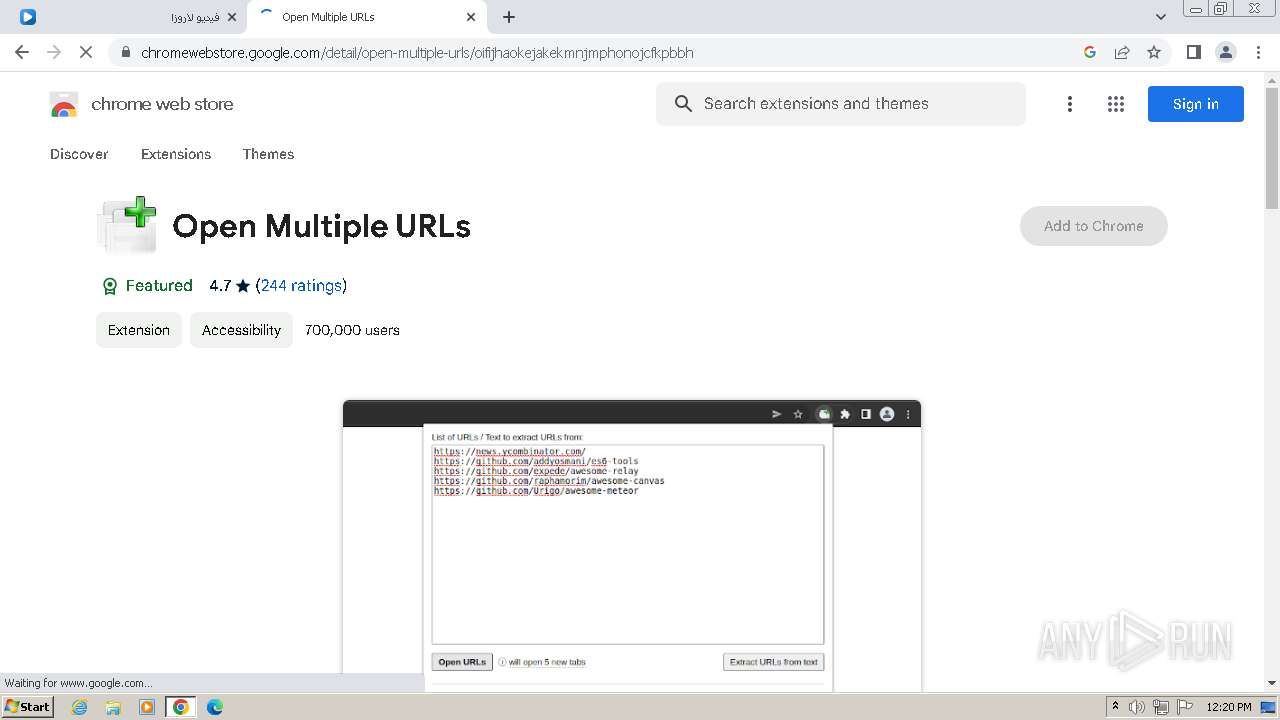The height and width of the screenshot is (720, 1280).
Task: Open the media player taskbar icon
Action: pos(147,707)
